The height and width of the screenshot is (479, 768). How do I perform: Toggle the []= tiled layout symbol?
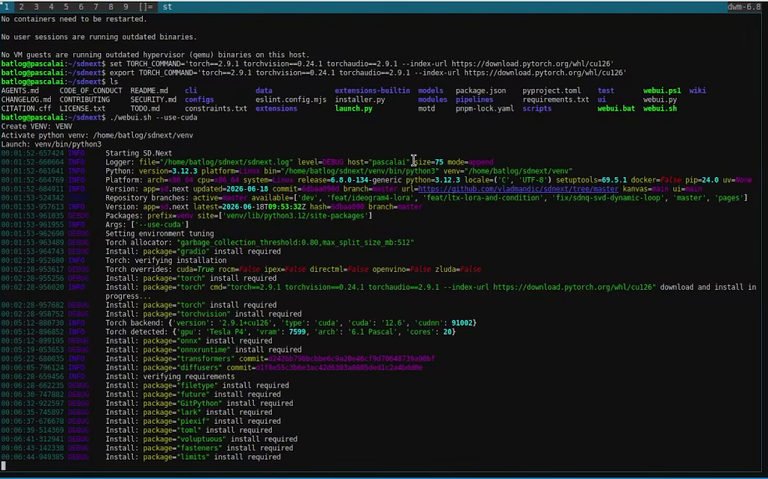[x=145, y=7]
